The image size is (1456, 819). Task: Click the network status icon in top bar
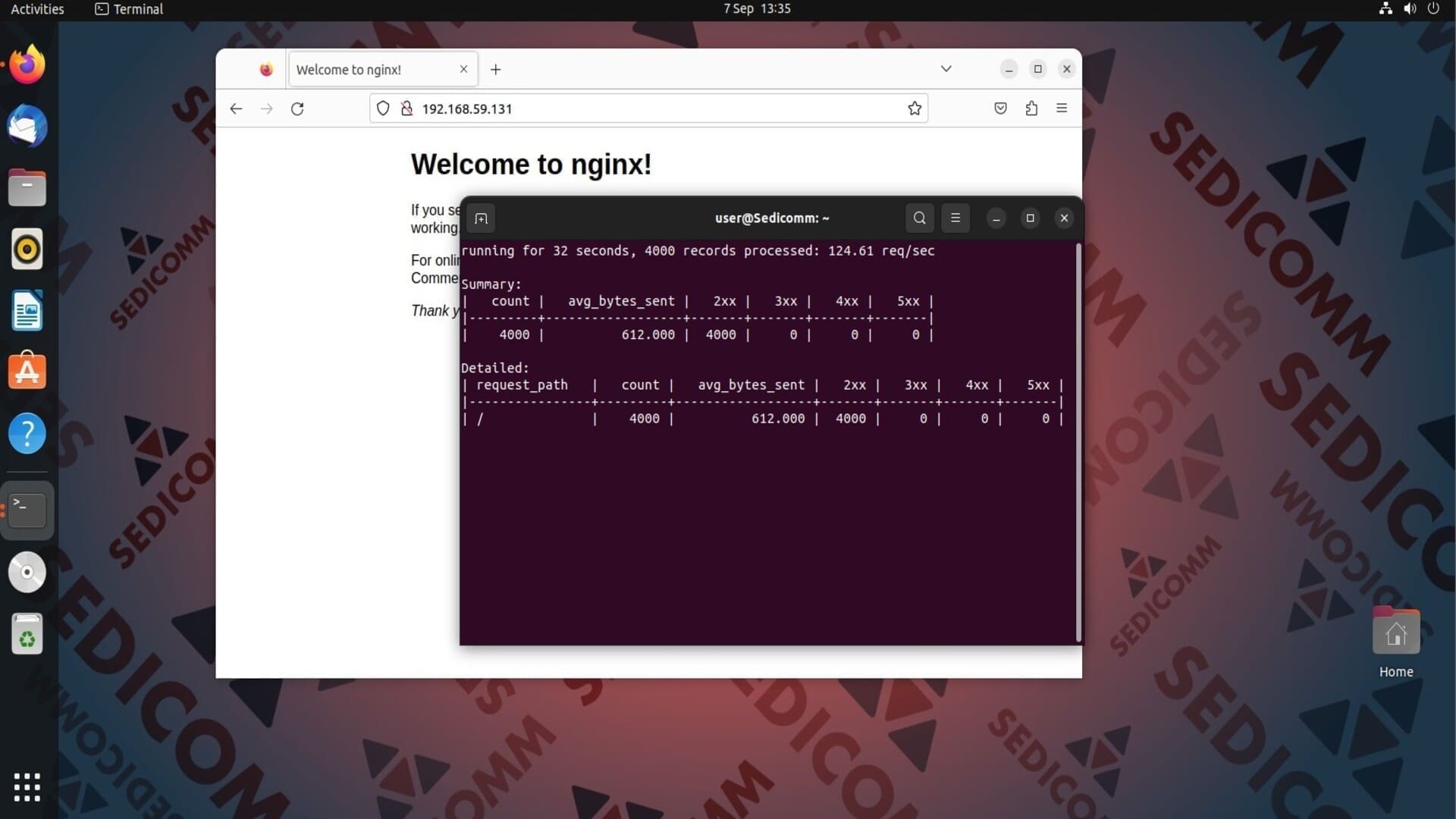[x=1385, y=9]
